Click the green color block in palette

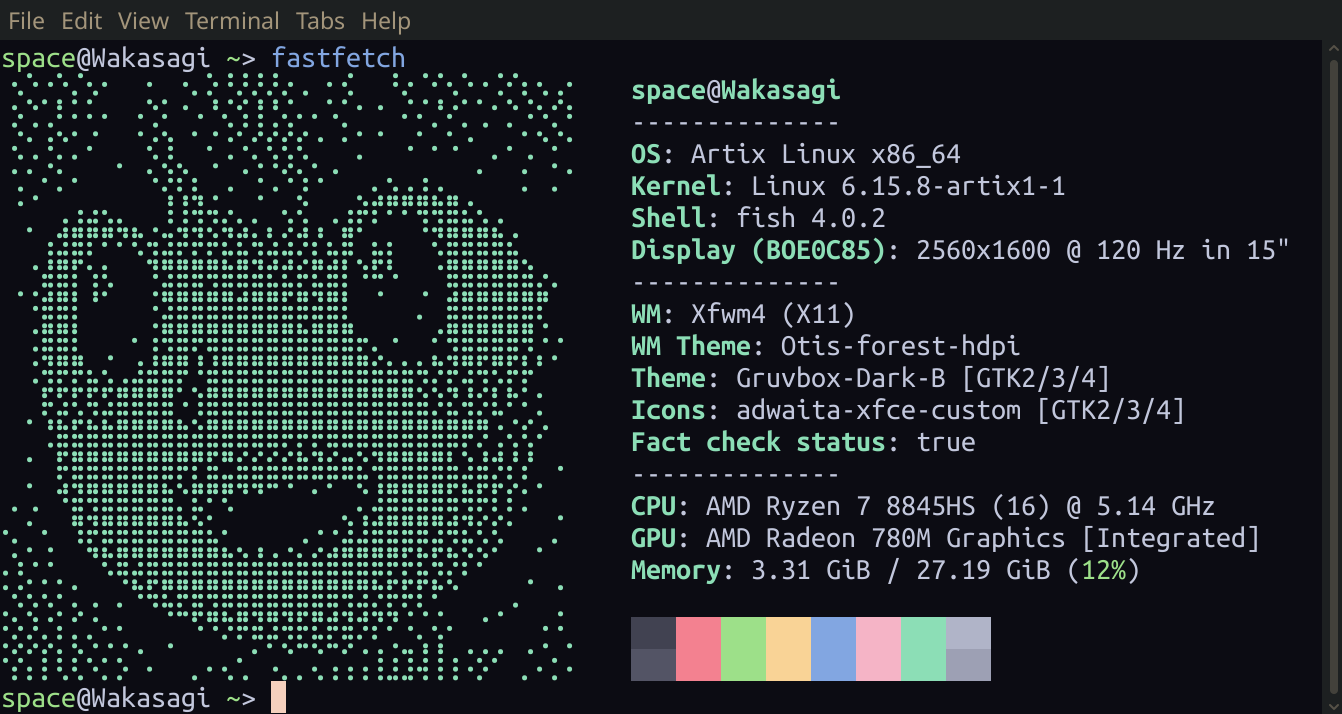[743, 649]
